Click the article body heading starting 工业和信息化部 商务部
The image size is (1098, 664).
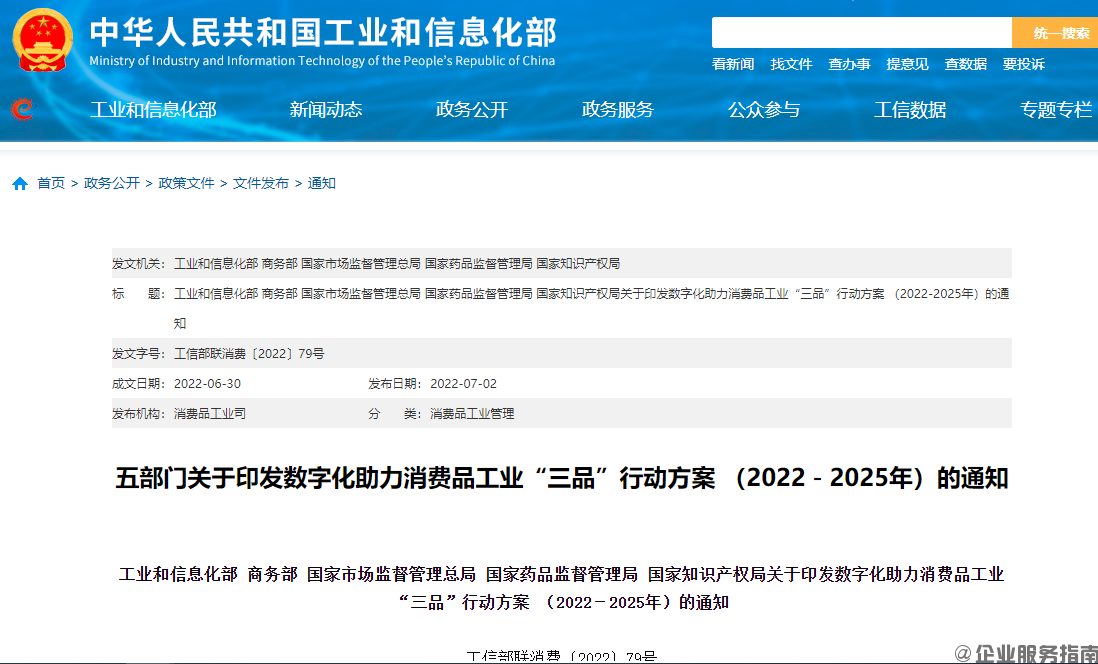click(562, 588)
